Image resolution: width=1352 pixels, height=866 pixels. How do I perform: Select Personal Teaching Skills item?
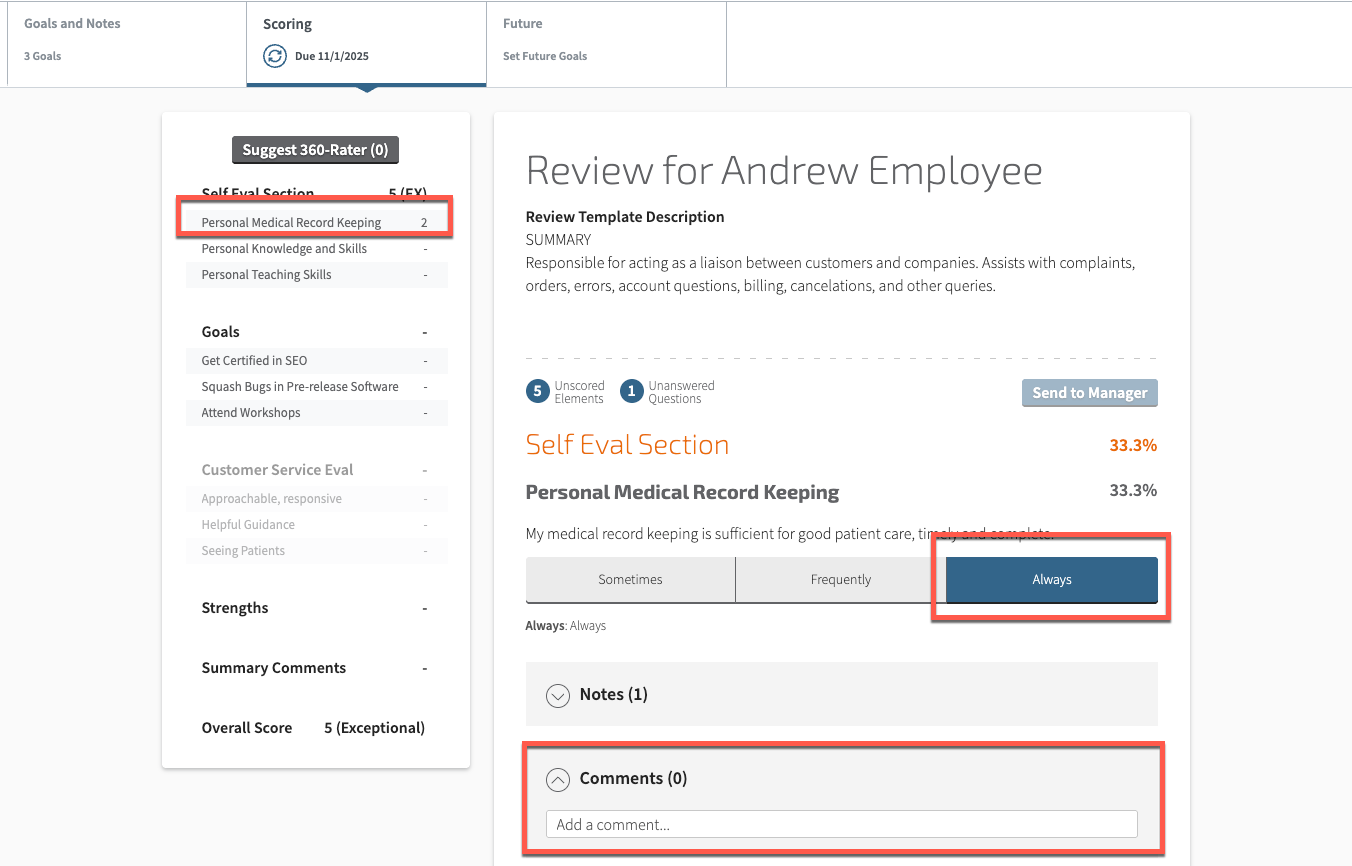pos(316,275)
